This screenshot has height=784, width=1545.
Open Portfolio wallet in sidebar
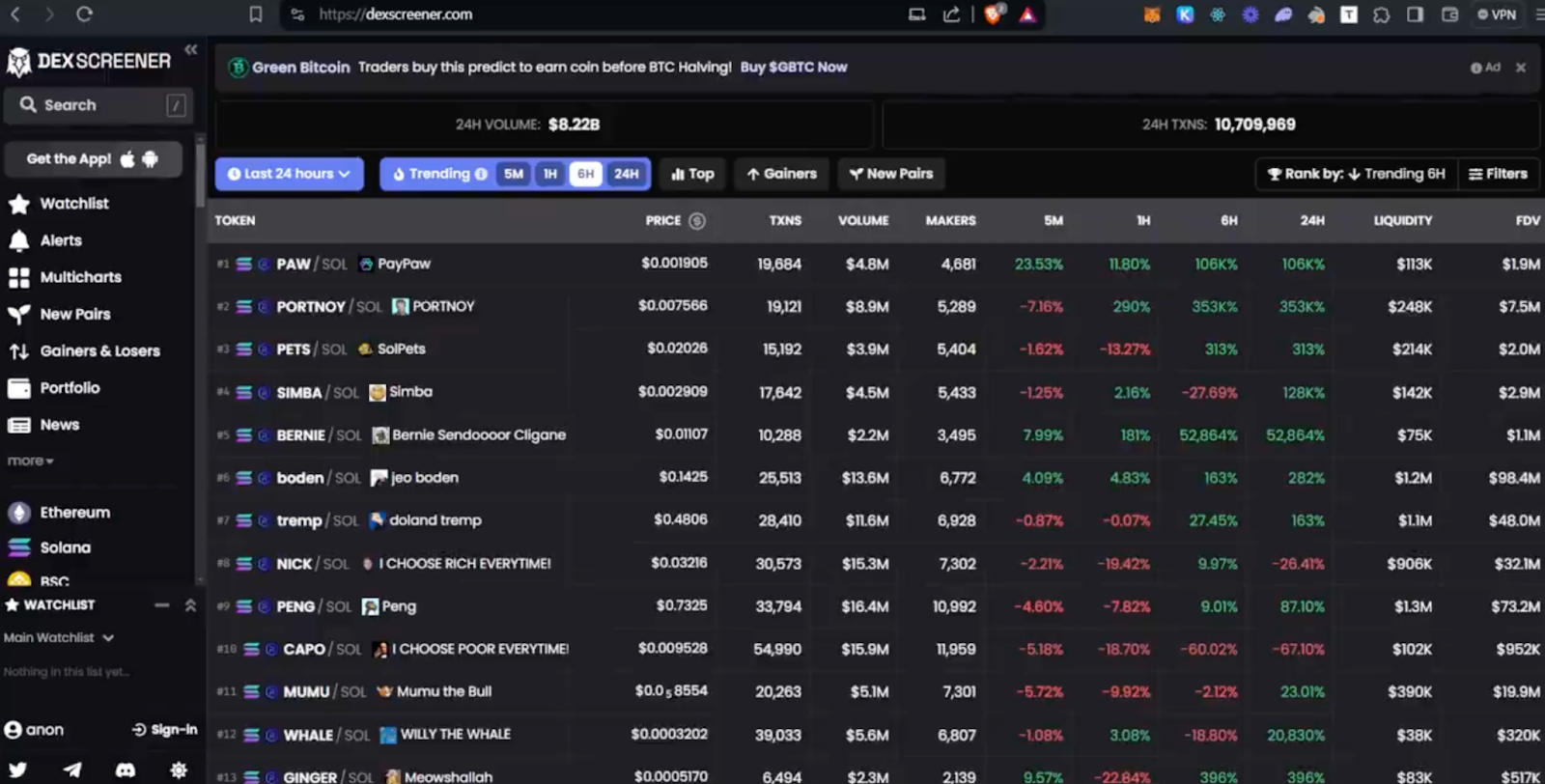click(x=53, y=388)
